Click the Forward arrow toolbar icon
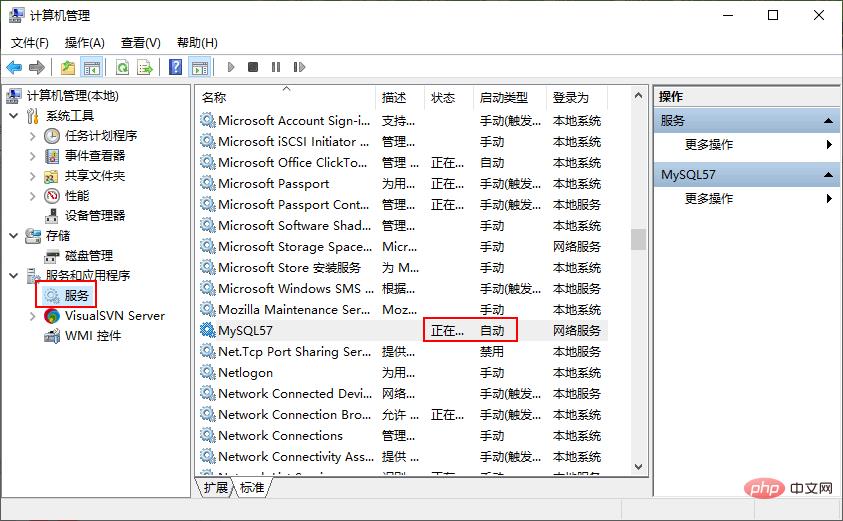The width and height of the screenshot is (843, 521). (37, 67)
